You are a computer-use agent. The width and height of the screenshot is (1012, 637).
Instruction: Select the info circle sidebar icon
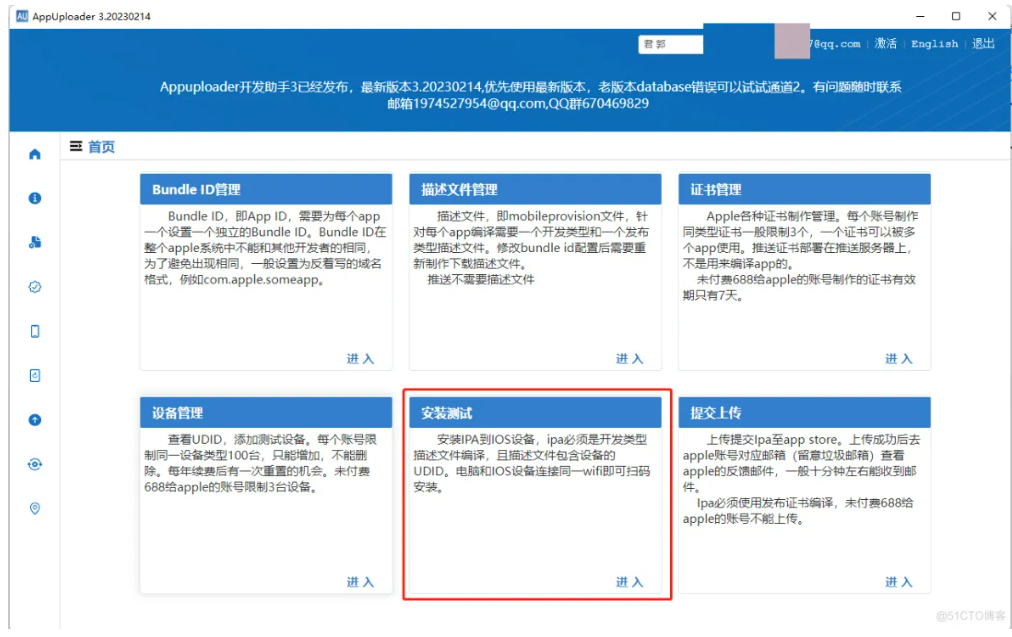click(x=35, y=198)
